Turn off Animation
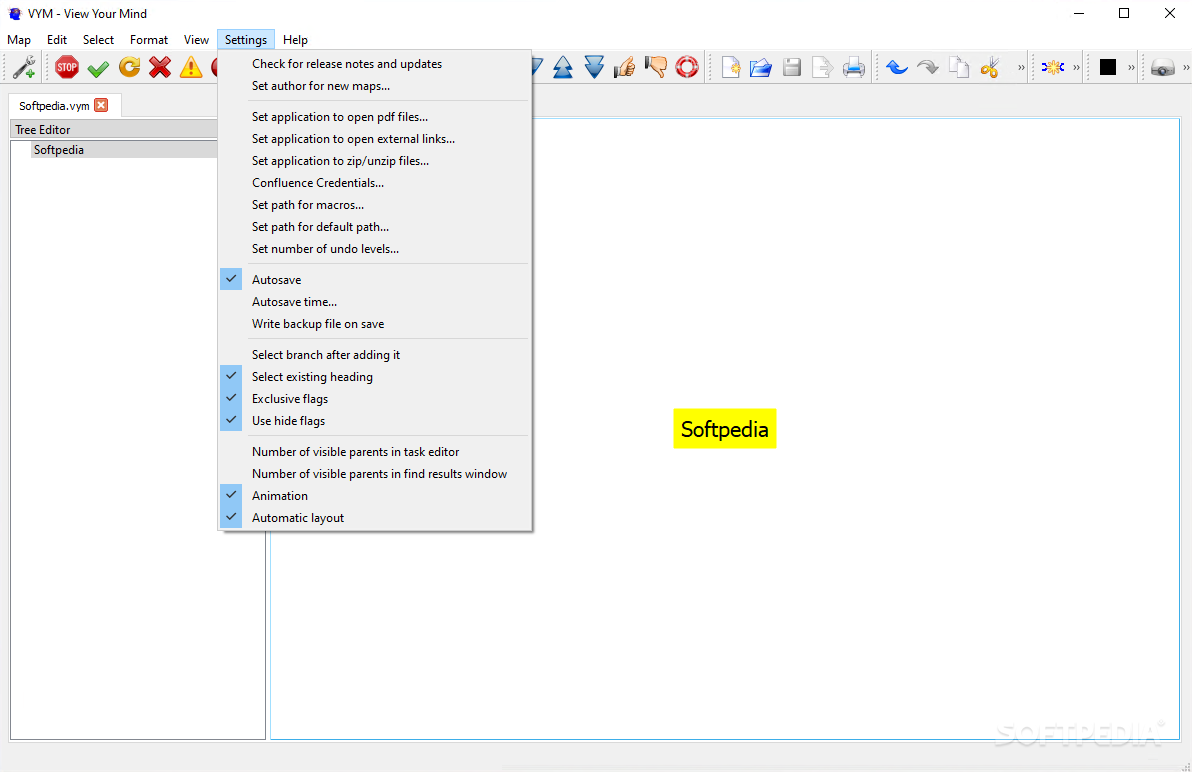This screenshot has height=772, width=1192. pyautogui.click(x=375, y=495)
